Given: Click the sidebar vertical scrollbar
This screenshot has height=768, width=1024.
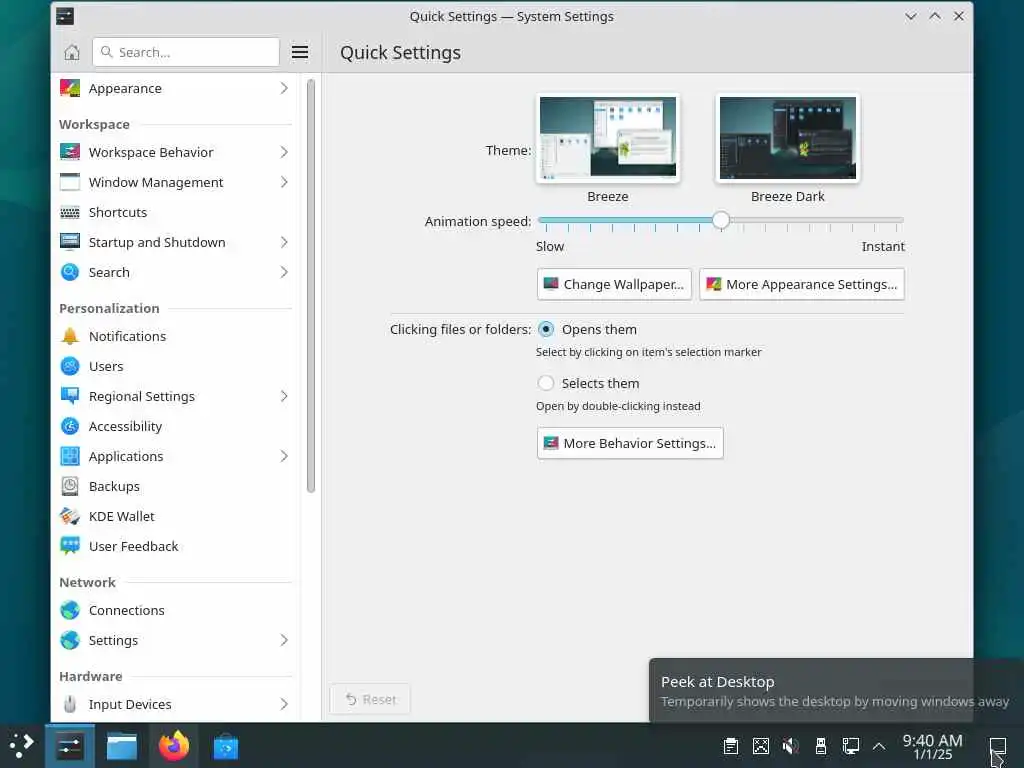Looking at the screenshot, I should 311,286.
